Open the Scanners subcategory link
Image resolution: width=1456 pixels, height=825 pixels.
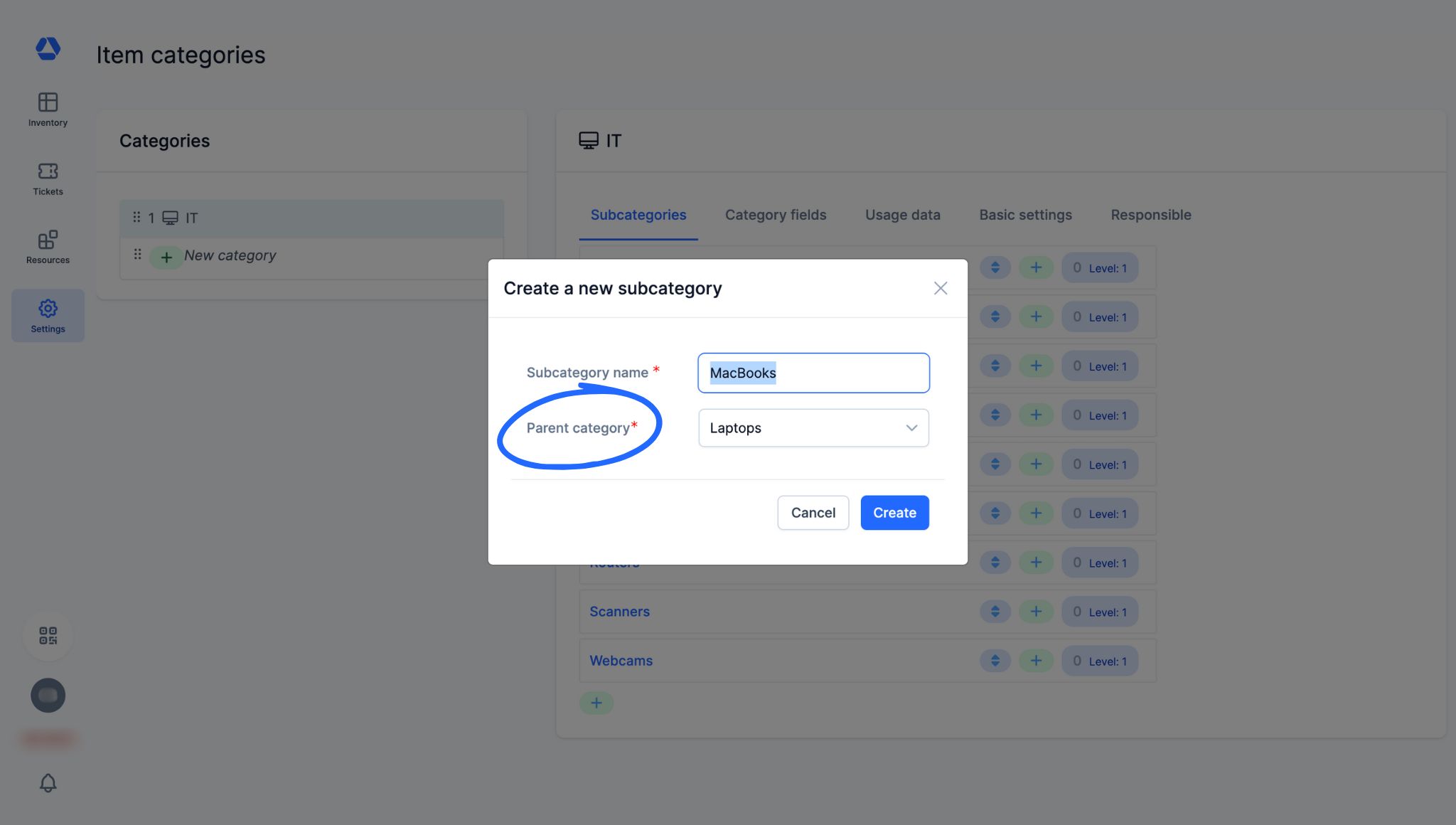click(619, 612)
